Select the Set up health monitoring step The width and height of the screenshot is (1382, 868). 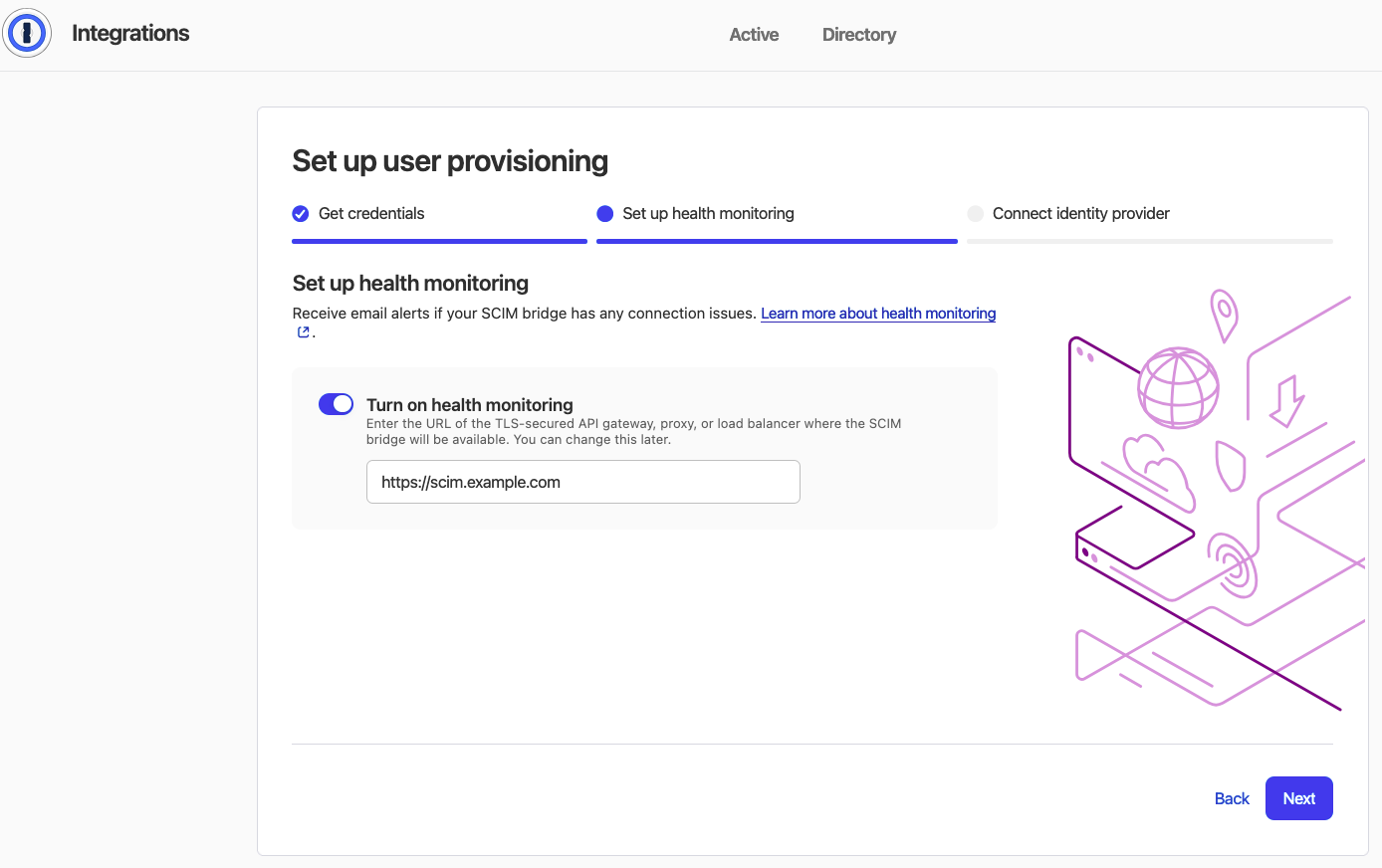(x=708, y=214)
